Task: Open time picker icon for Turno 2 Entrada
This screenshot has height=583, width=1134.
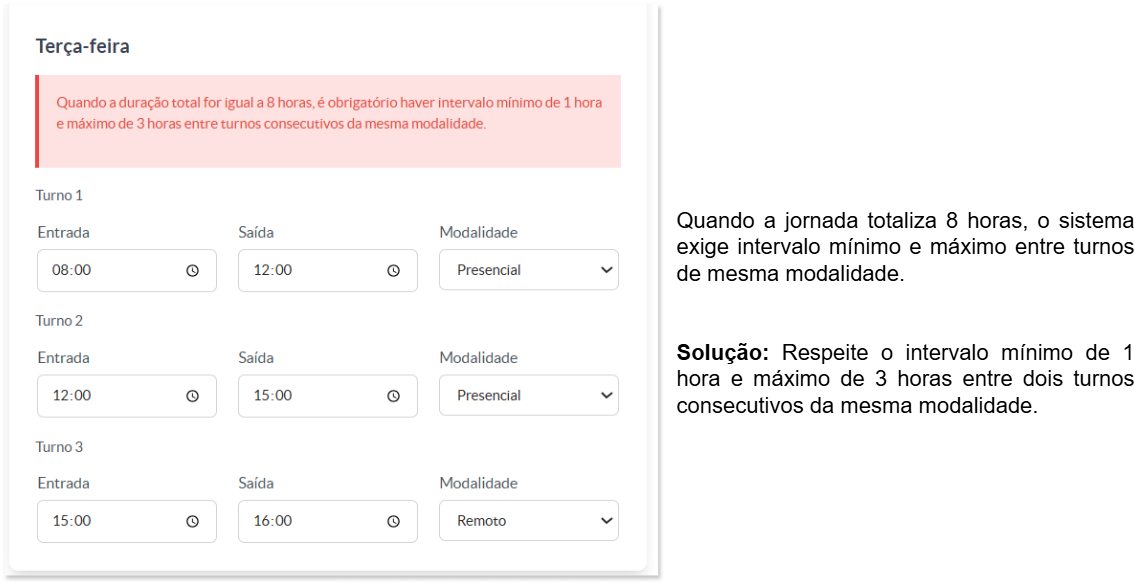Action: tap(192, 396)
